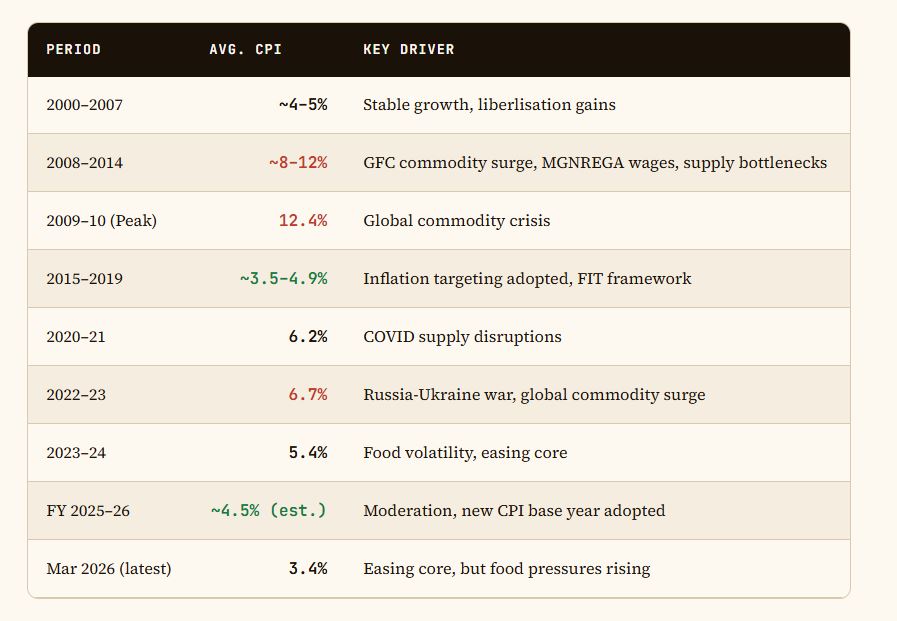Click the PERIOD column header
The image size is (897, 621).
pyautogui.click(x=73, y=49)
